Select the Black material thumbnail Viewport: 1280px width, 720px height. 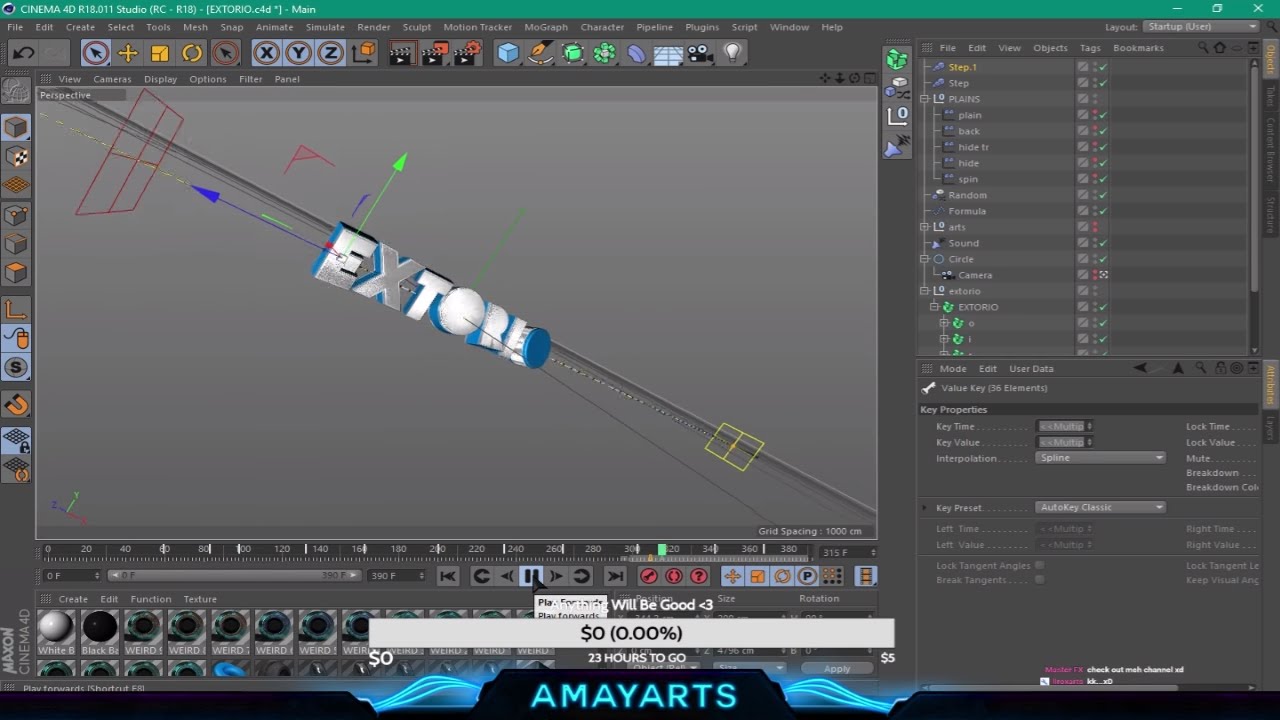pyautogui.click(x=100, y=628)
